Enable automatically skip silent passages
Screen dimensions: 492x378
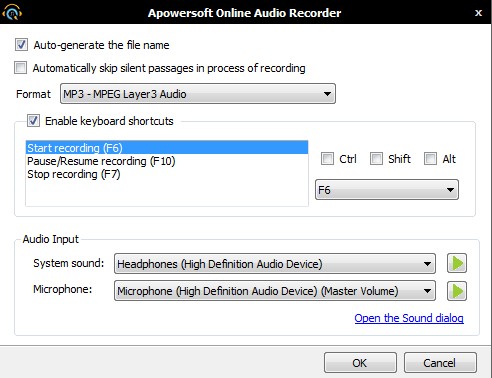pyautogui.click(x=21, y=68)
